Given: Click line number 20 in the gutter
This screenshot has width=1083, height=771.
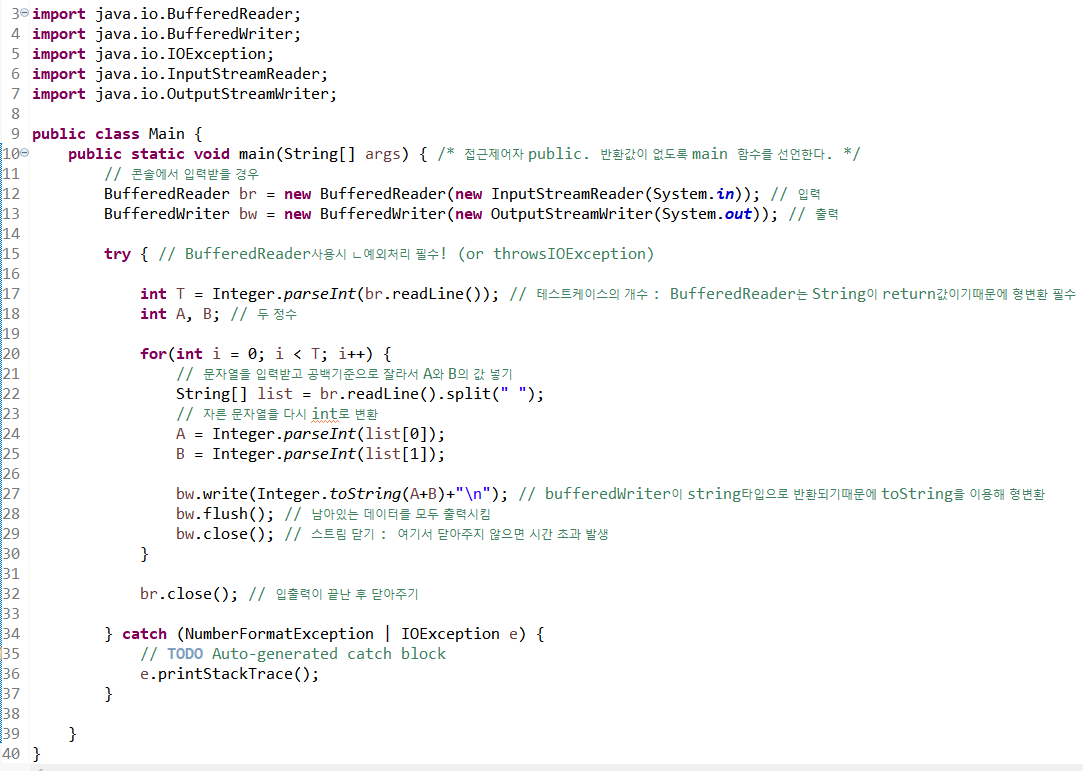Looking at the screenshot, I should (12, 354).
